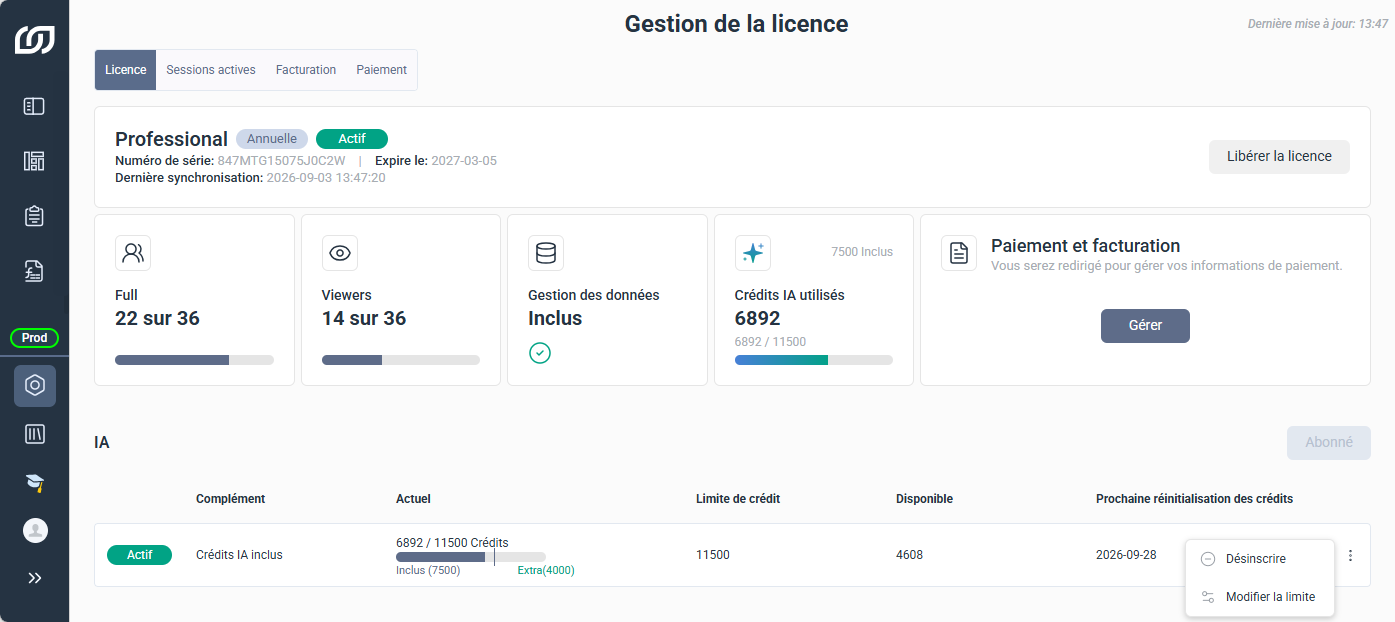Viewport: 1395px width, 622px height.
Task: Click the Crédits IA utilisés progress bar
Action: [x=814, y=360]
